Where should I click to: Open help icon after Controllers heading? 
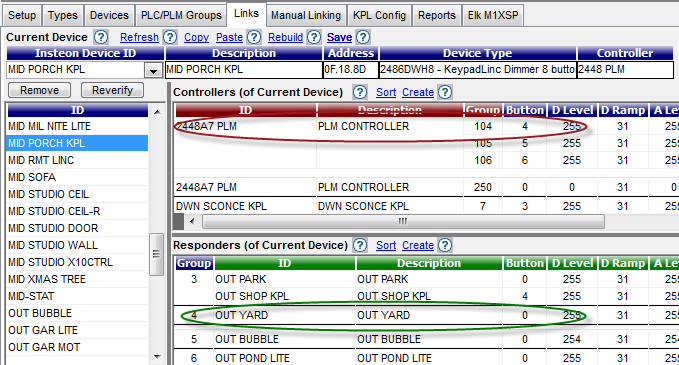359,92
